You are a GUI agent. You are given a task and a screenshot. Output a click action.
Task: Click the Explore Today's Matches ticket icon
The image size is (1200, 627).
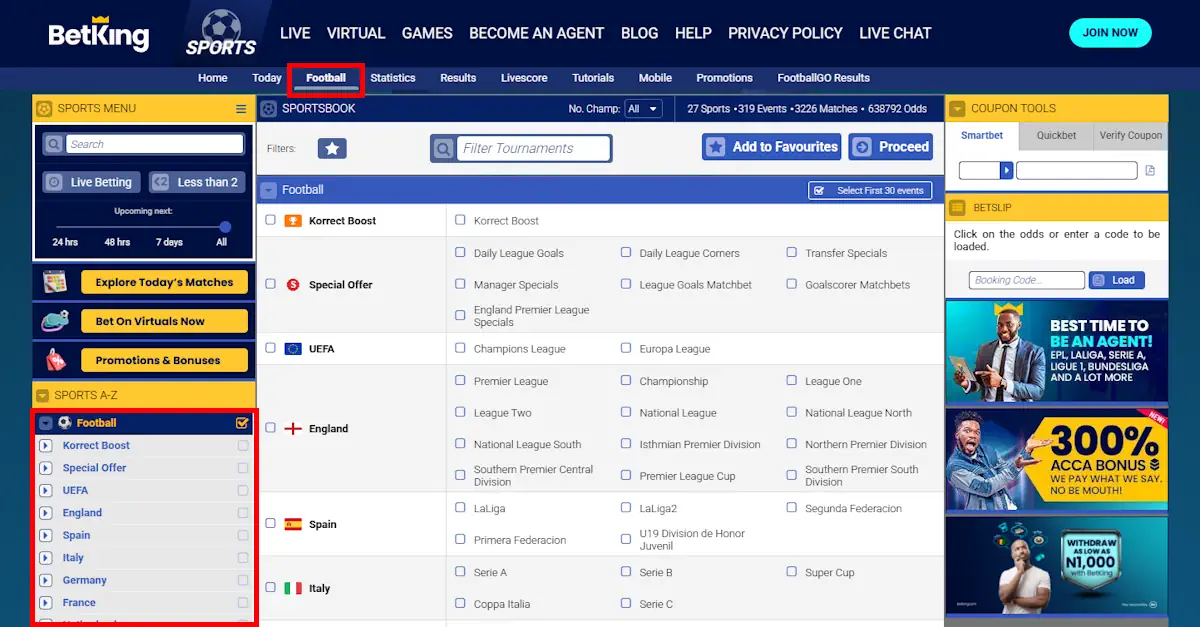[58, 282]
